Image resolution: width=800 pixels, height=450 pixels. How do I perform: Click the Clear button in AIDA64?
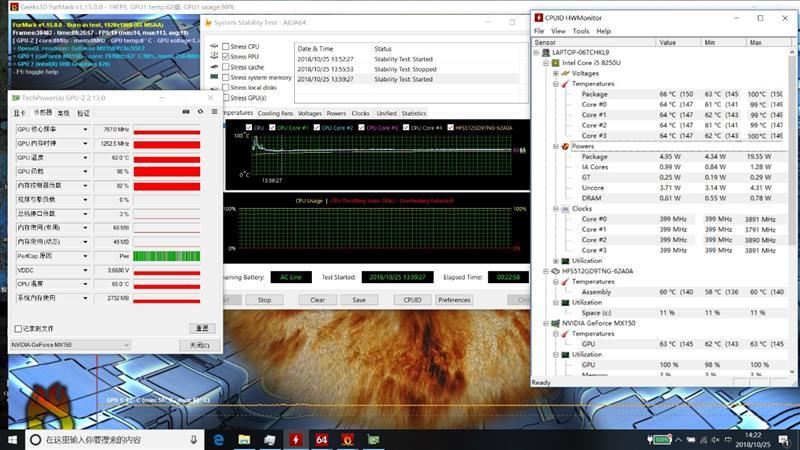coord(317,300)
